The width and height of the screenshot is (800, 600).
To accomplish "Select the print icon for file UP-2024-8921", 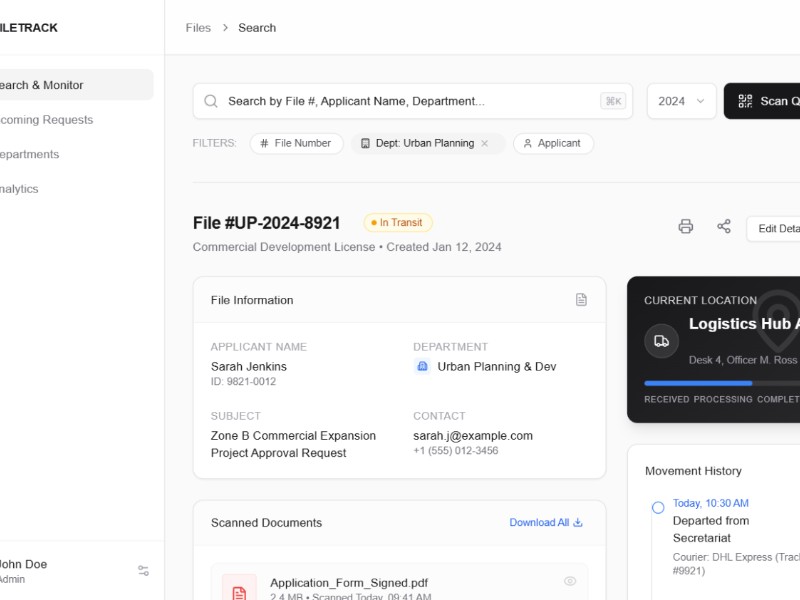I will [685, 227].
